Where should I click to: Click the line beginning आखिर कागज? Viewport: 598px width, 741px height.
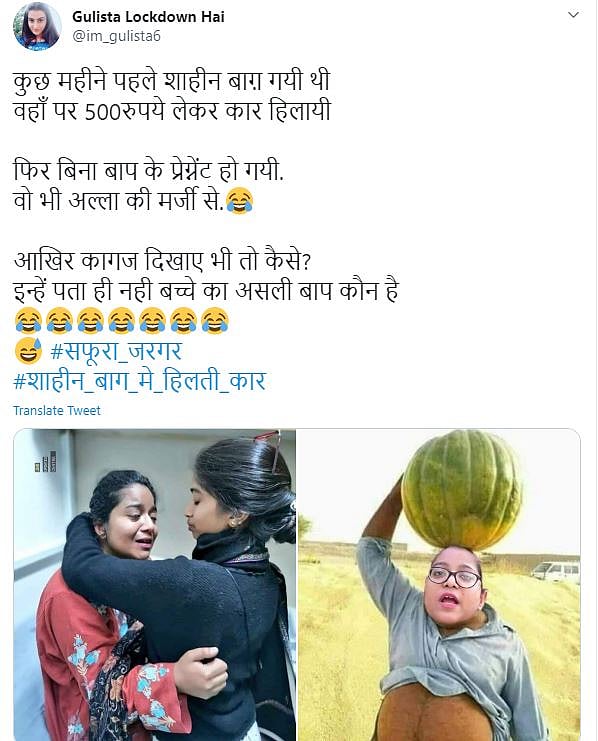pyautogui.click(x=162, y=261)
